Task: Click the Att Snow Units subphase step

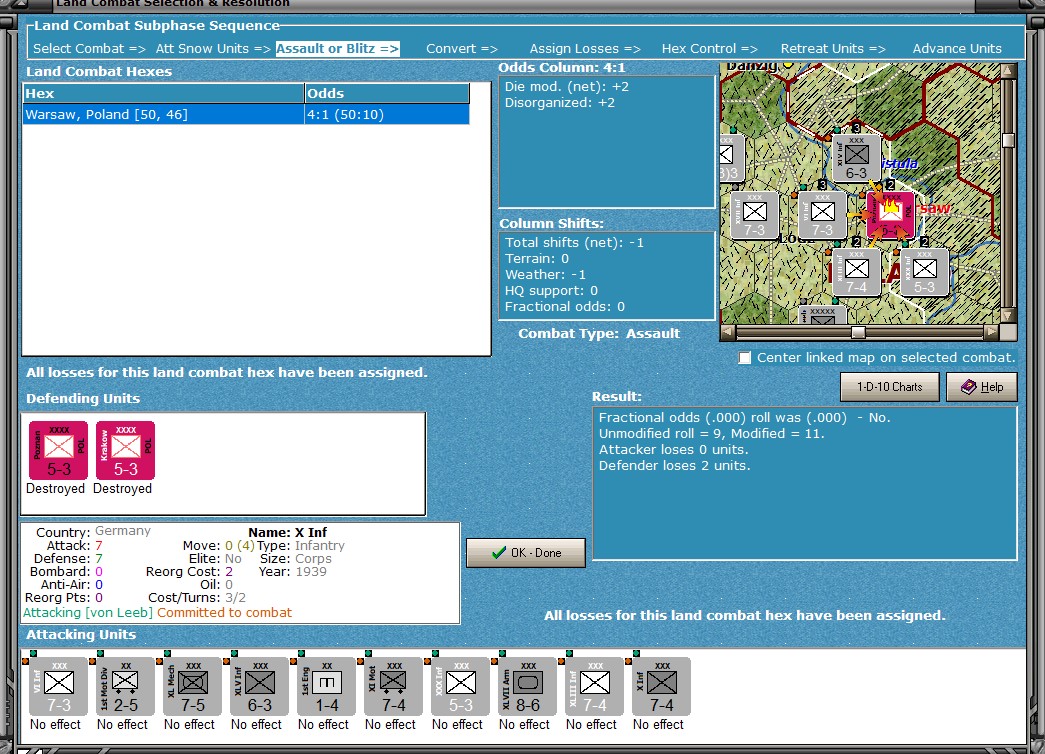Action: pos(213,49)
